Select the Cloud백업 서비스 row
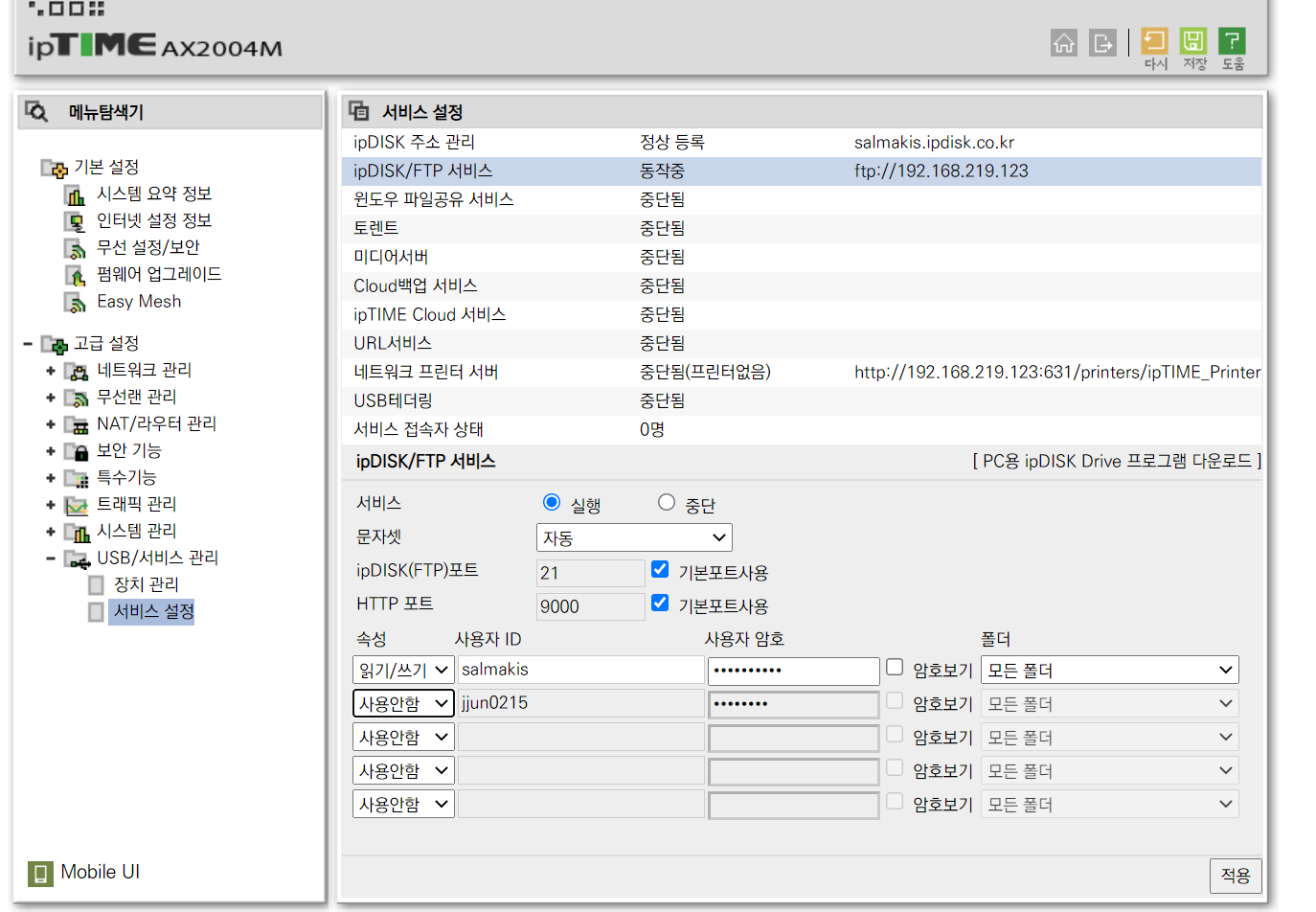 (x=802, y=286)
